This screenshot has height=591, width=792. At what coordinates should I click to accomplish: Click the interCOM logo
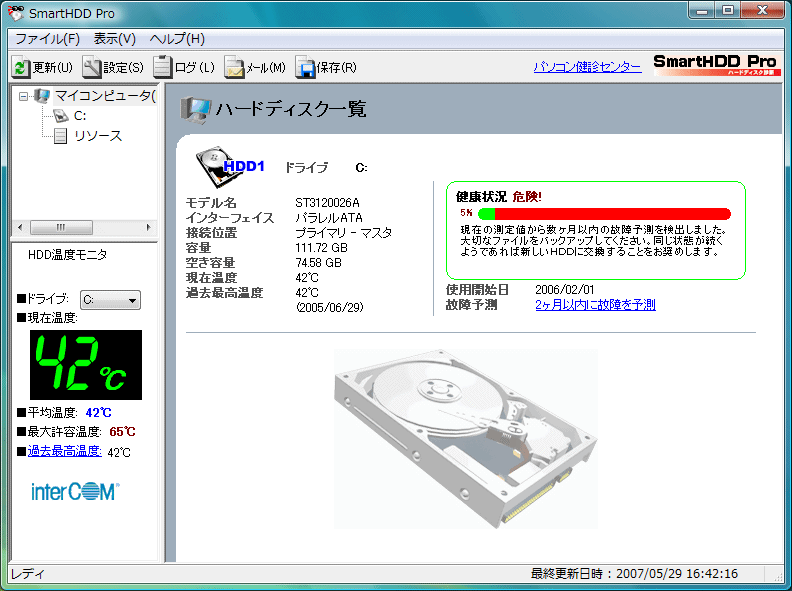point(76,491)
